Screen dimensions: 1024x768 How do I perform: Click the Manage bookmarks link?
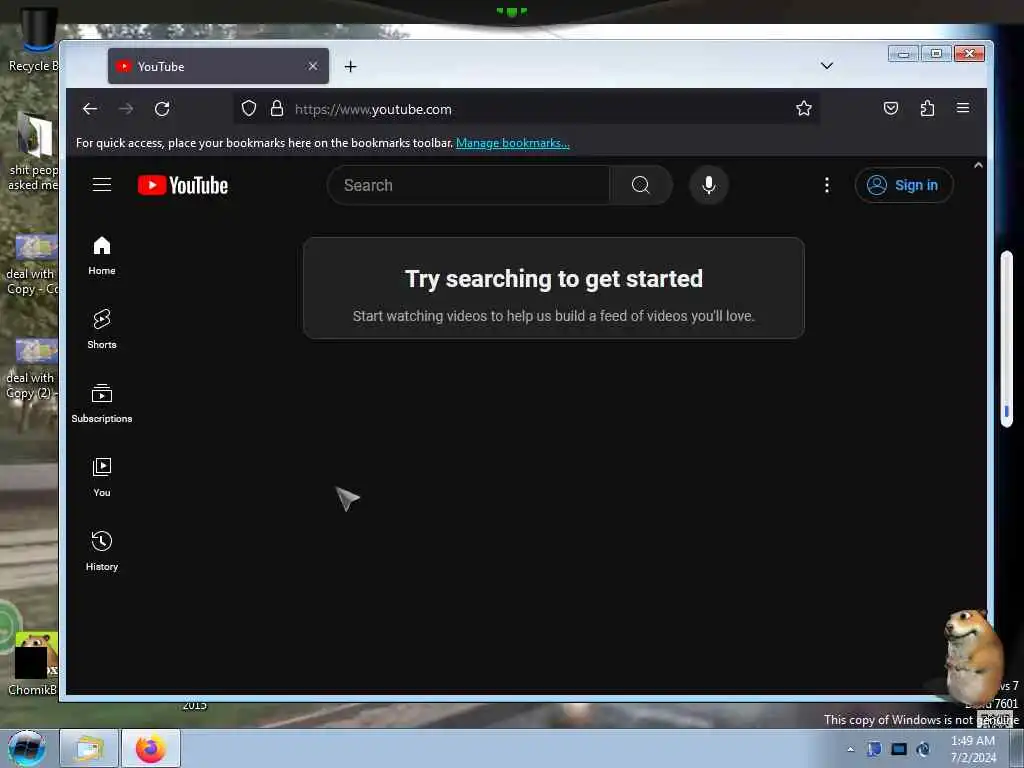coord(513,143)
